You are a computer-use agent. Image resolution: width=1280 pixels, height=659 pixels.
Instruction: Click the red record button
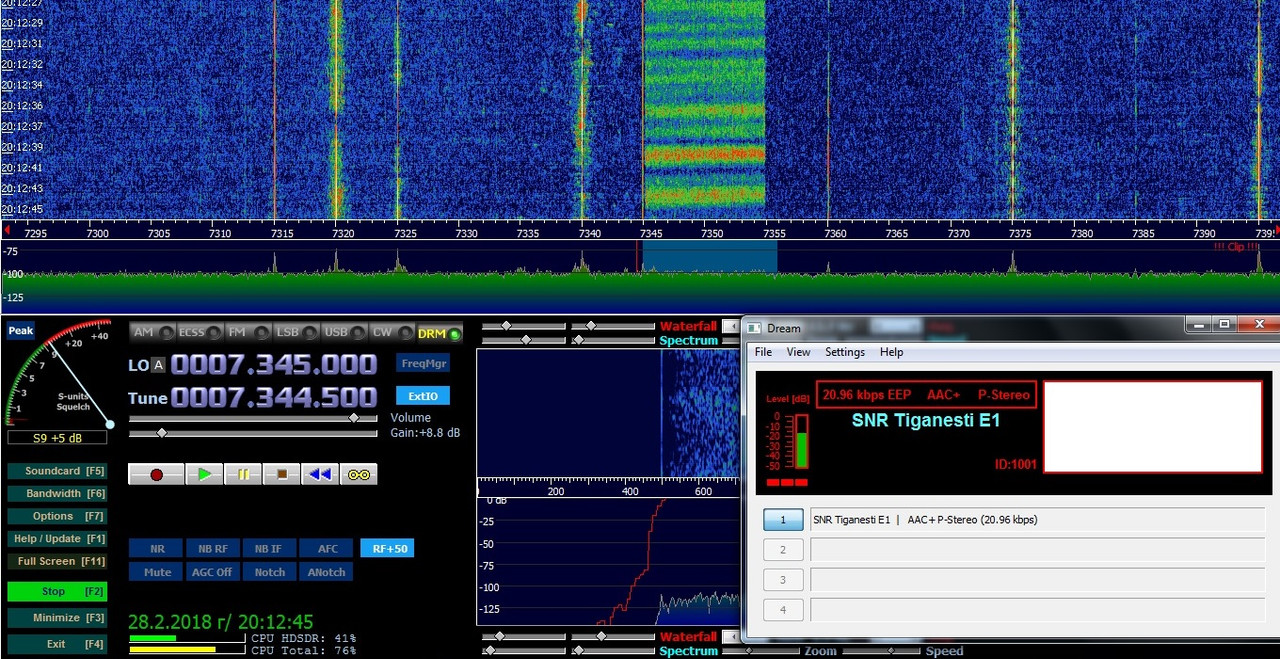pyautogui.click(x=156, y=474)
